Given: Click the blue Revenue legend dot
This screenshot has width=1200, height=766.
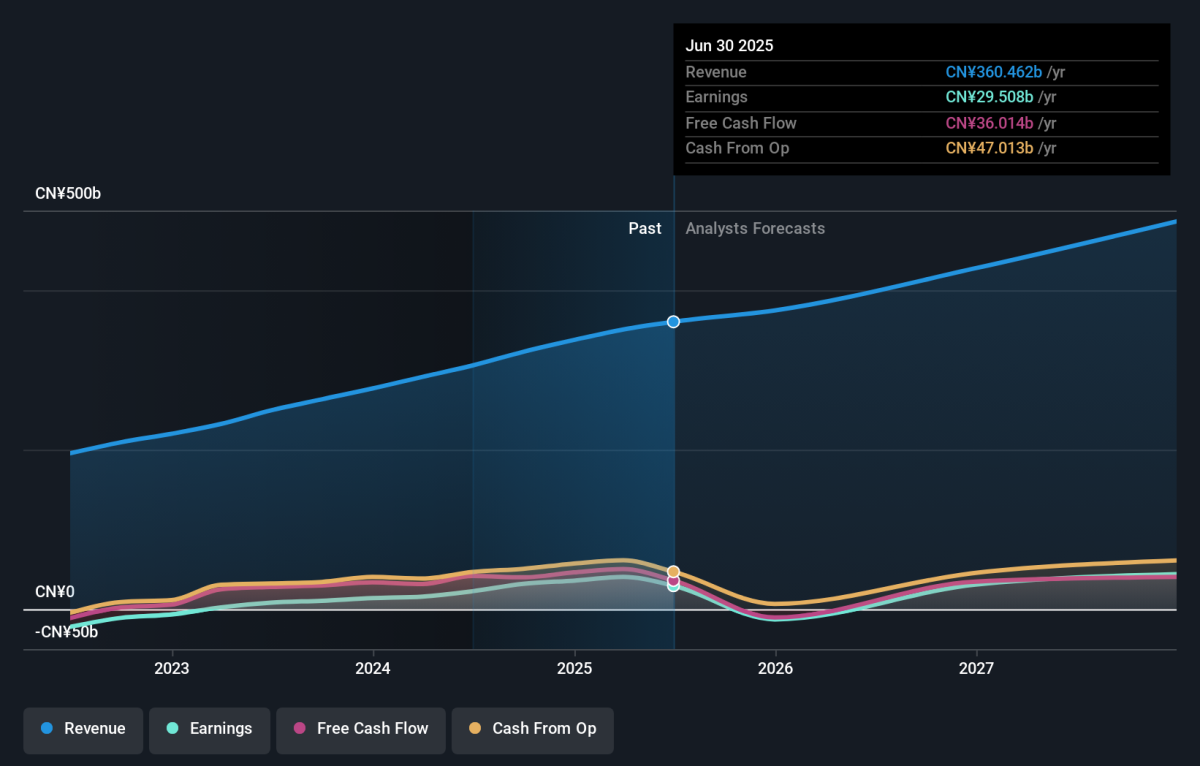Looking at the screenshot, I should [x=47, y=729].
